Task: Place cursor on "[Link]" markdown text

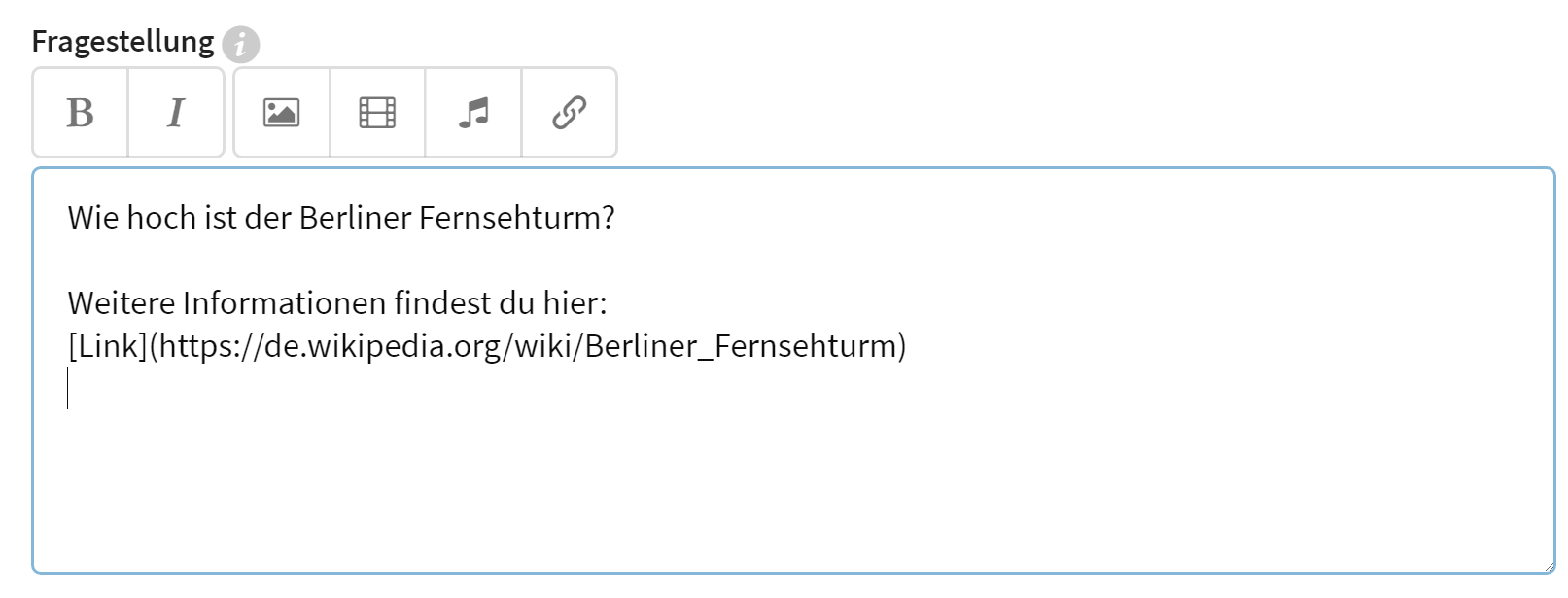Action: pos(107,345)
